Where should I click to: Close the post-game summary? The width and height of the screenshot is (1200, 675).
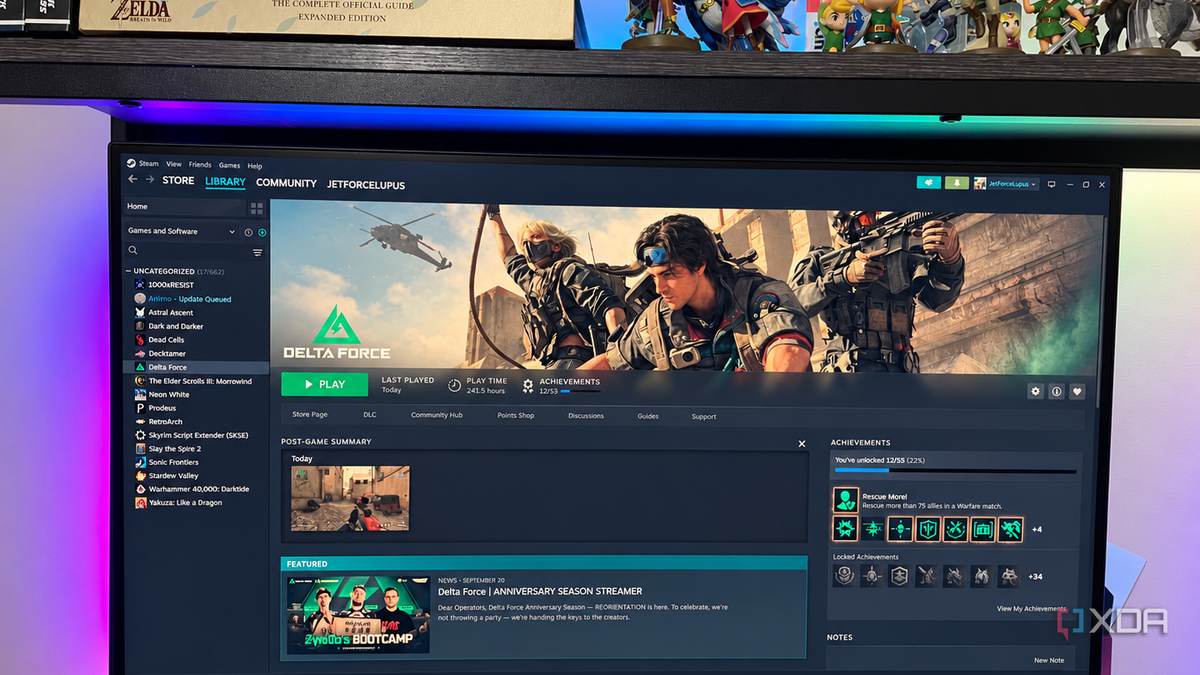(x=801, y=443)
